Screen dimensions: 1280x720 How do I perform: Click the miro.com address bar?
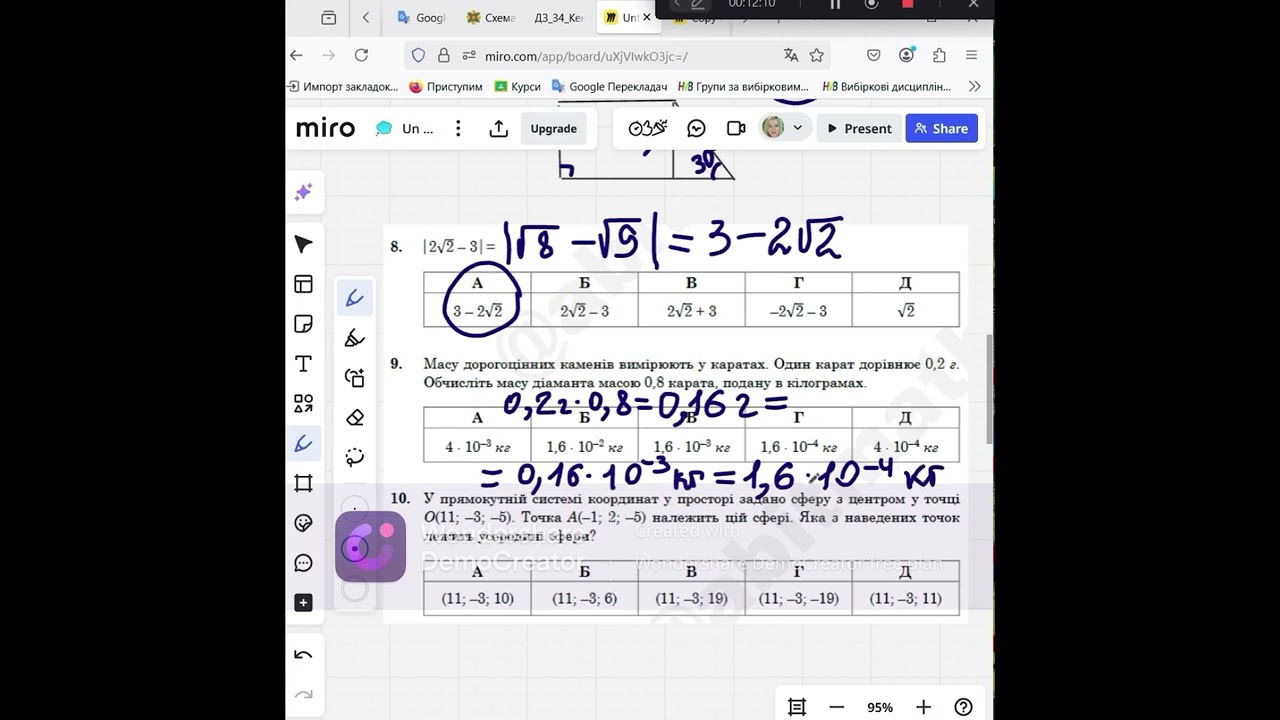point(620,56)
